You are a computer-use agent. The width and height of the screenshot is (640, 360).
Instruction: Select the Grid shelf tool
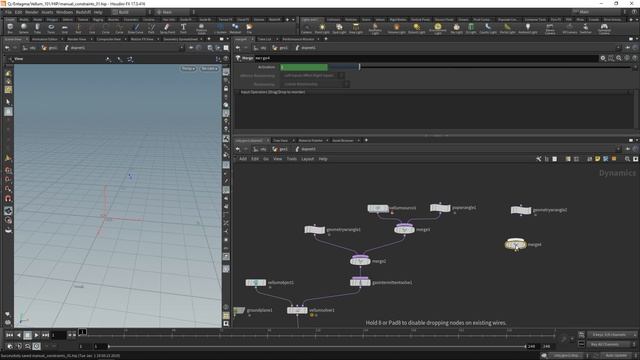coord(64,28)
